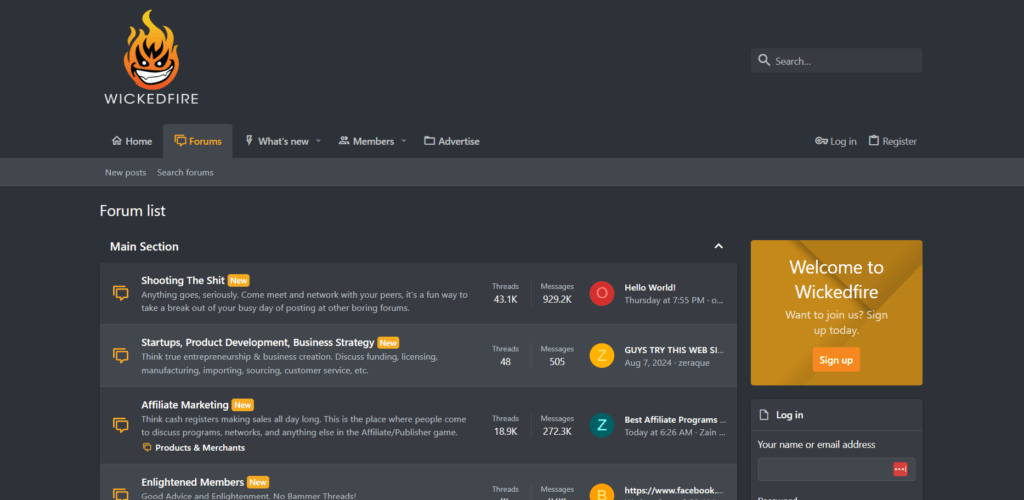
Task: Click the 43.1K threads count
Action: [505, 299]
